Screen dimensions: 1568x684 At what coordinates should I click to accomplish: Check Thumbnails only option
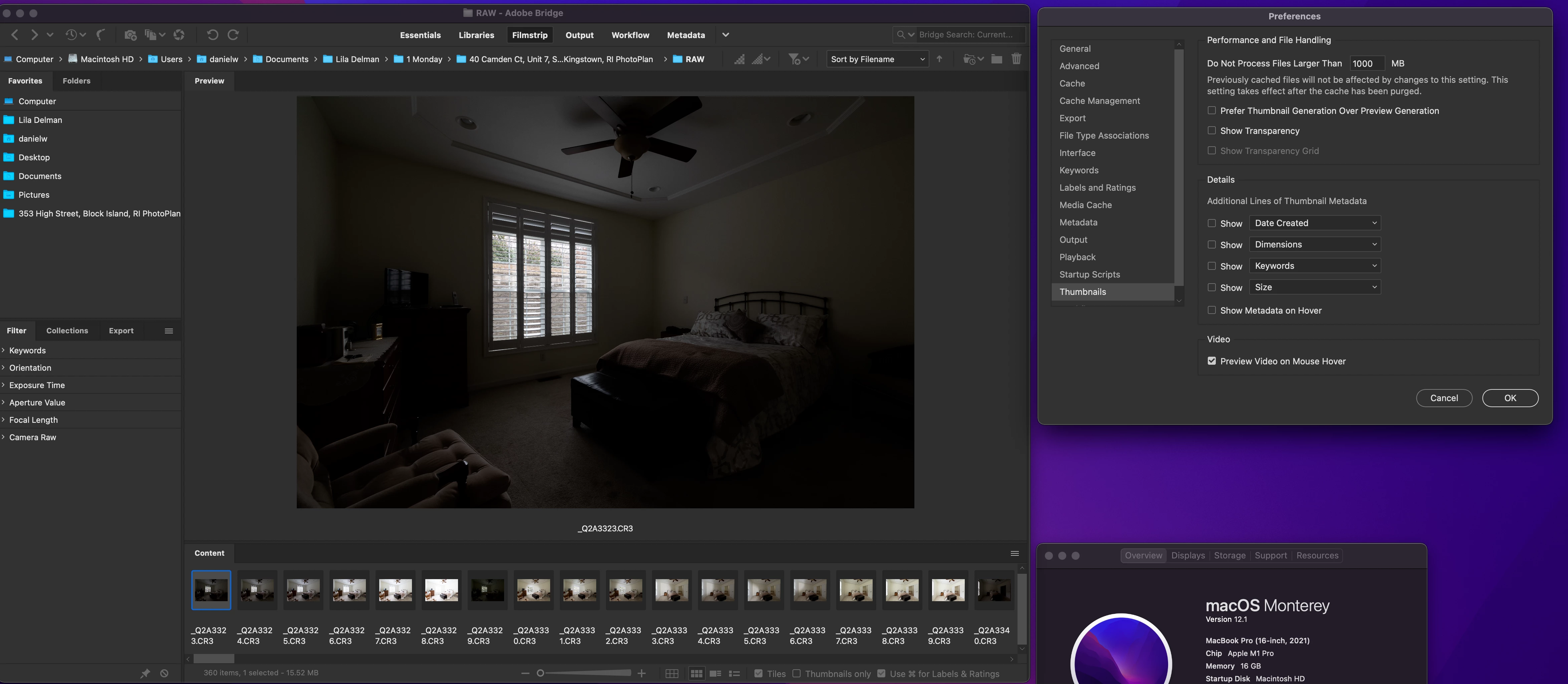(796, 674)
